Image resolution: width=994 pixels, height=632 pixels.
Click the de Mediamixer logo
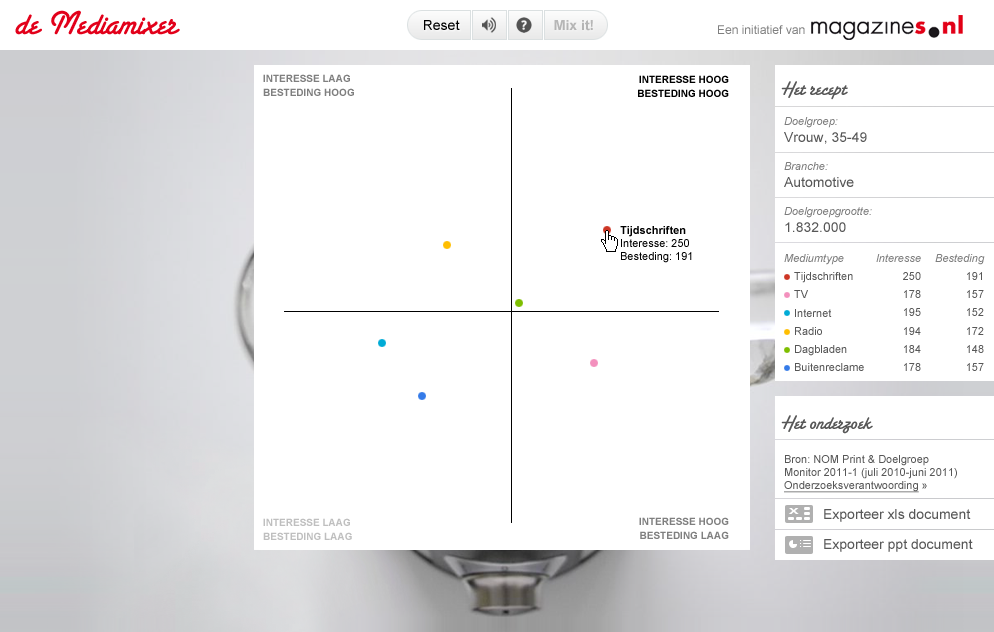[x=97, y=24]
